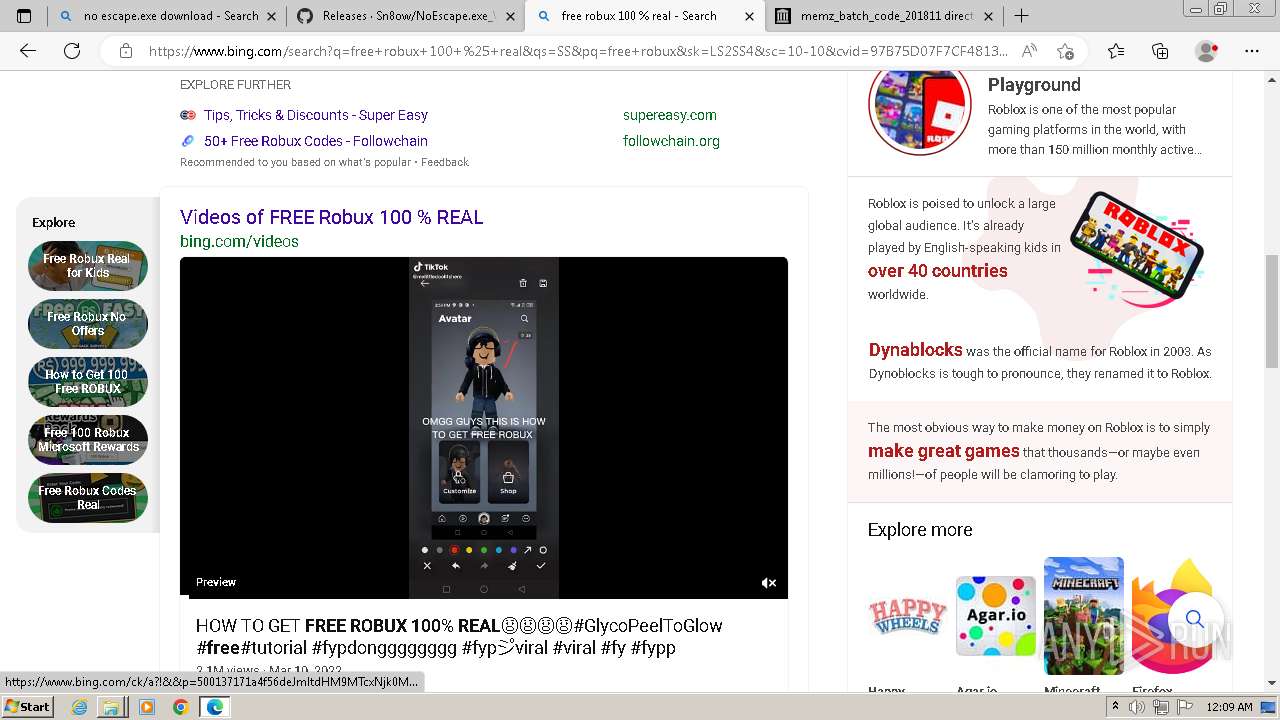Open '50+ Free Robux Codes - Followchain' link
The height and width of the screenshot is (720, 1280).
tap(316, 141)
